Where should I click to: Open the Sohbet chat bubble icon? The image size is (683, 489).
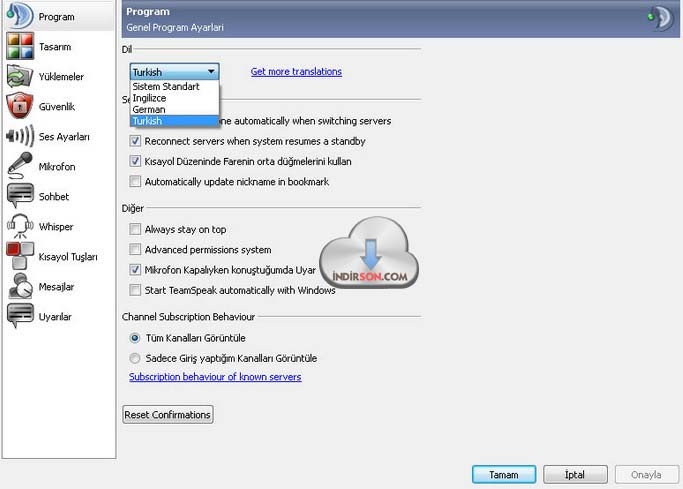pos(20,196)
